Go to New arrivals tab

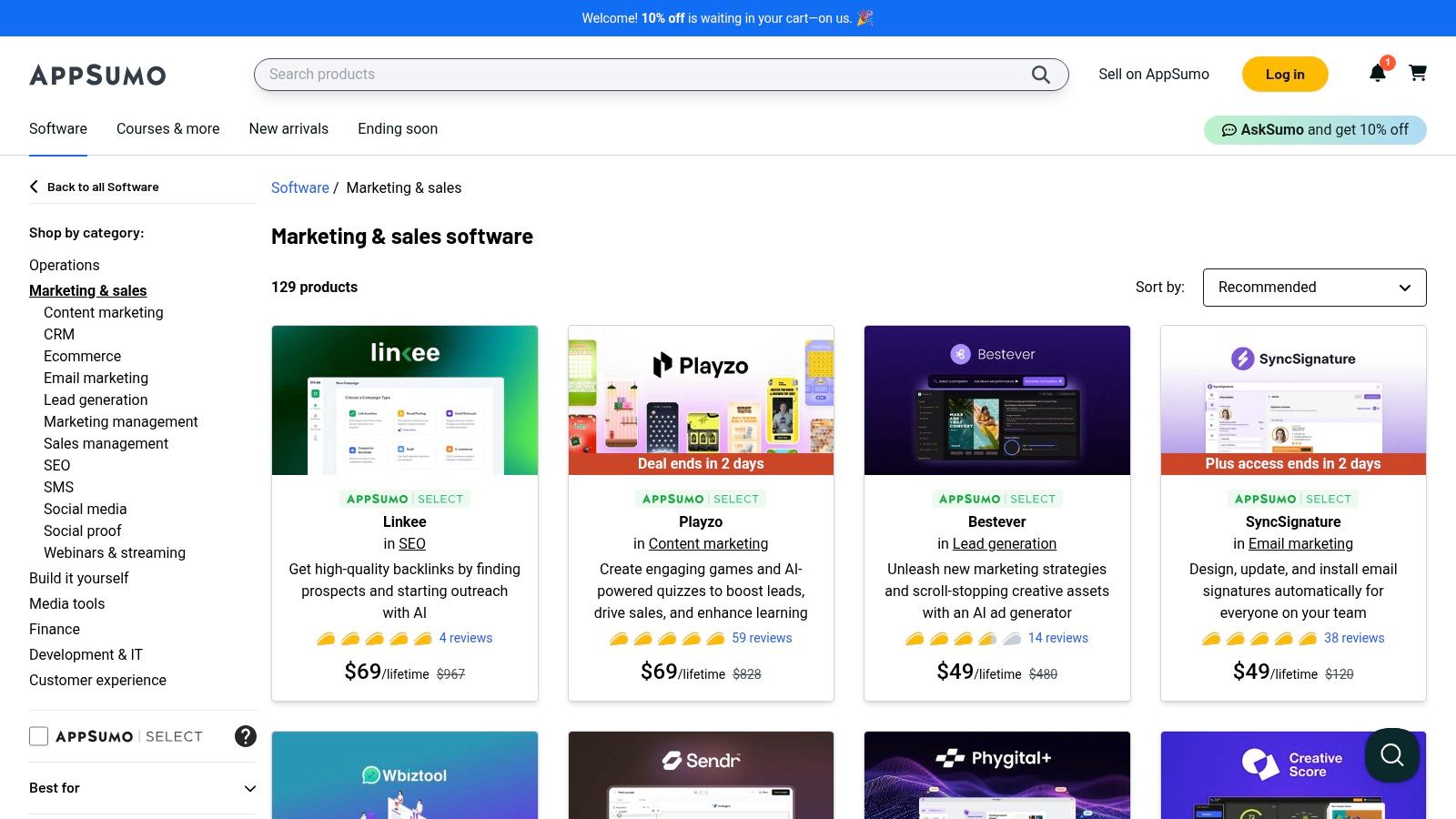point(288,129)
